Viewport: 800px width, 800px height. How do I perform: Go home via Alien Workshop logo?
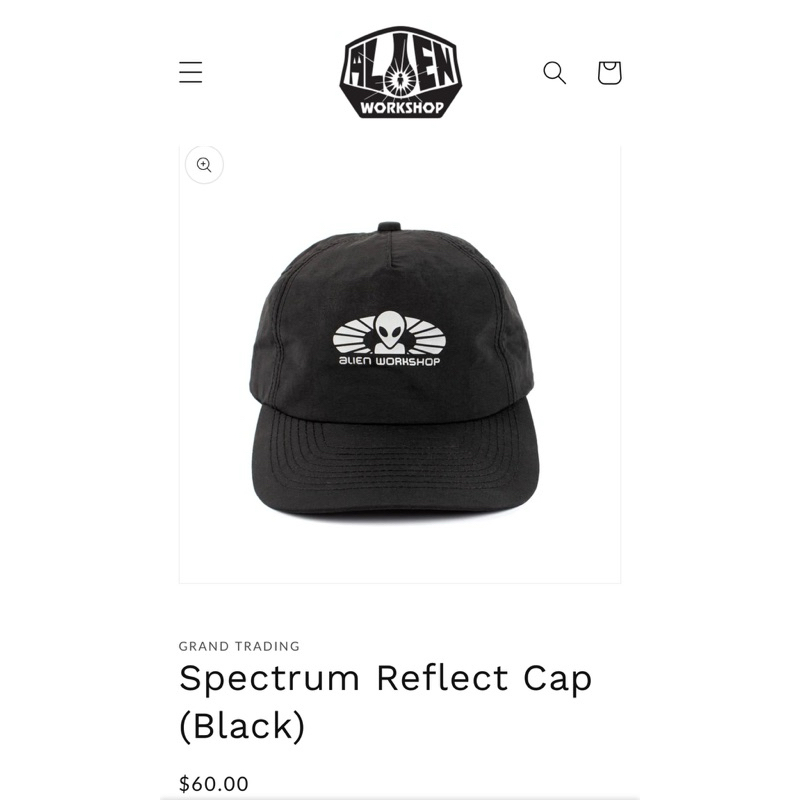tap(401, 72)
